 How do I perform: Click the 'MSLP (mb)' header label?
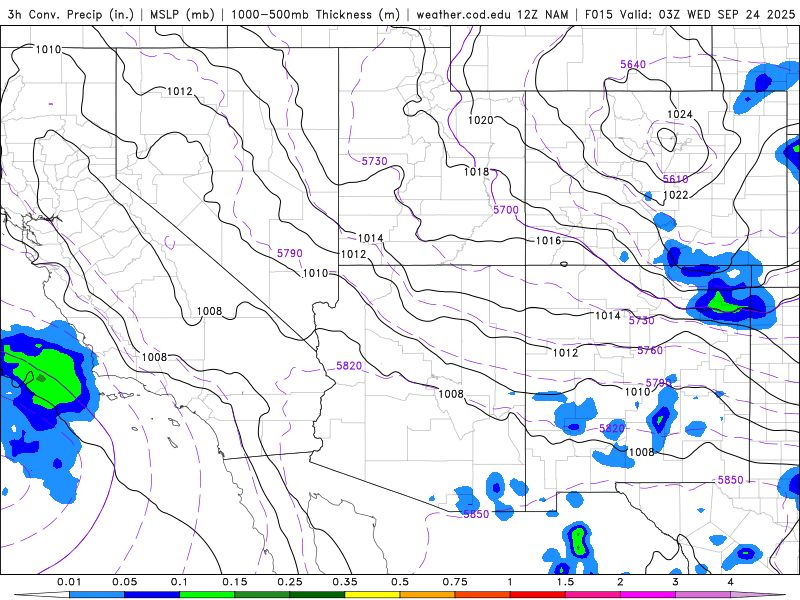tap(182, 14)
